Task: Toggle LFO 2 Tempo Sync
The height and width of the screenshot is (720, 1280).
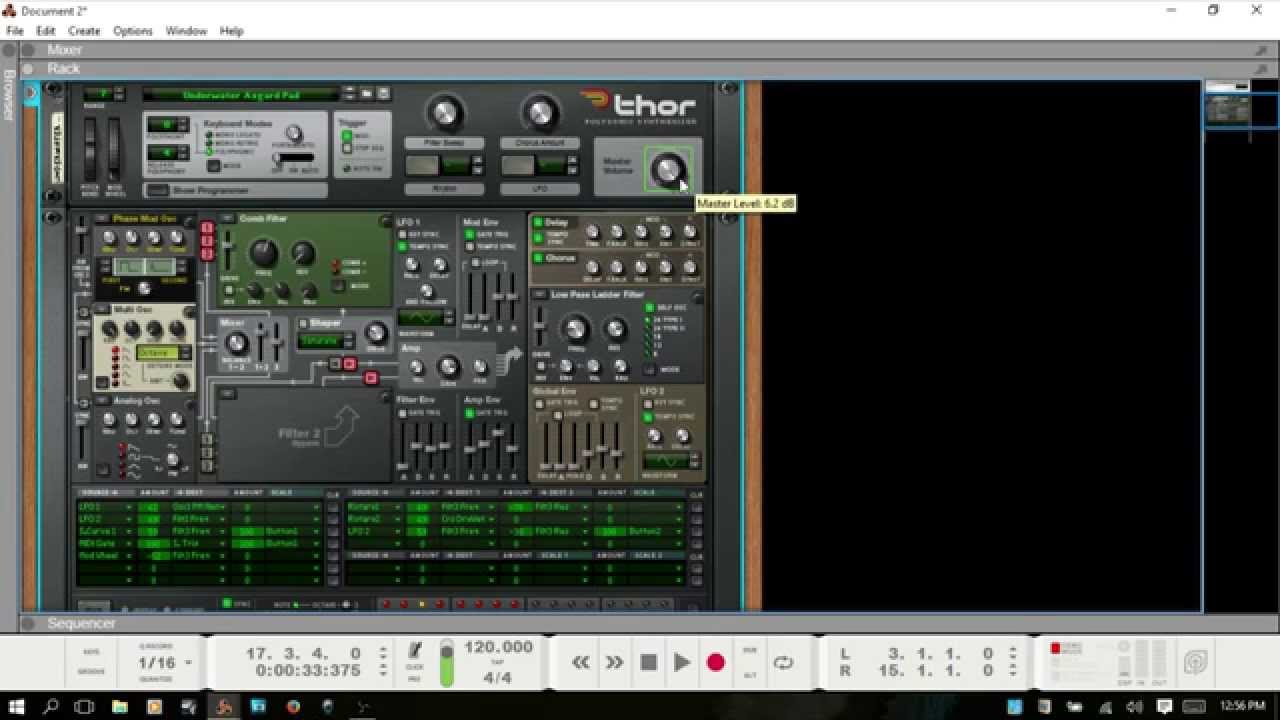Action: (648, 416)
